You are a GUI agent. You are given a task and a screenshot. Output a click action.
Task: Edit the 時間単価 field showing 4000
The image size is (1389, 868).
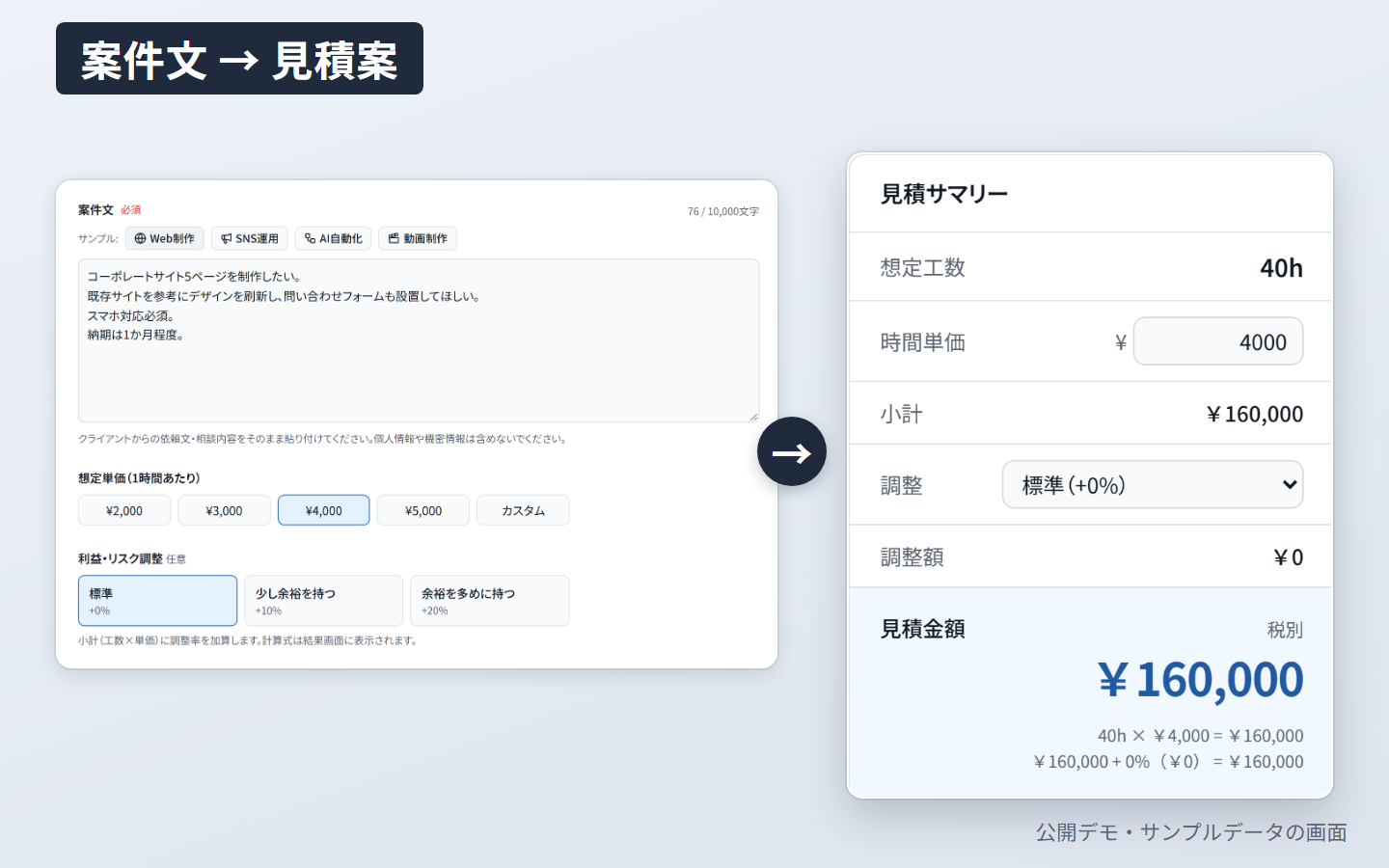point(1218,341)
